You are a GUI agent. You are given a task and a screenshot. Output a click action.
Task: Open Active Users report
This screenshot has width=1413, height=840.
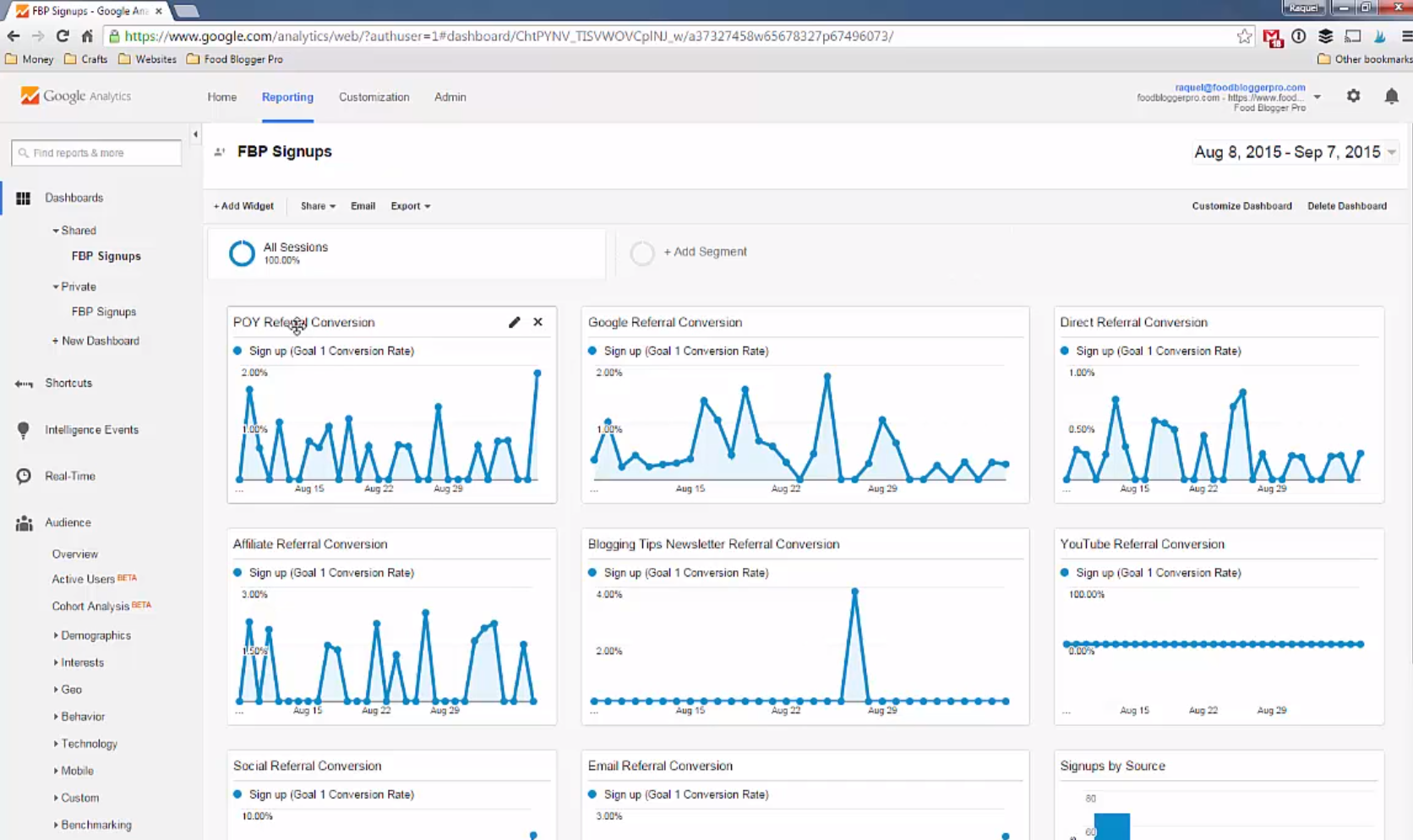83,580
